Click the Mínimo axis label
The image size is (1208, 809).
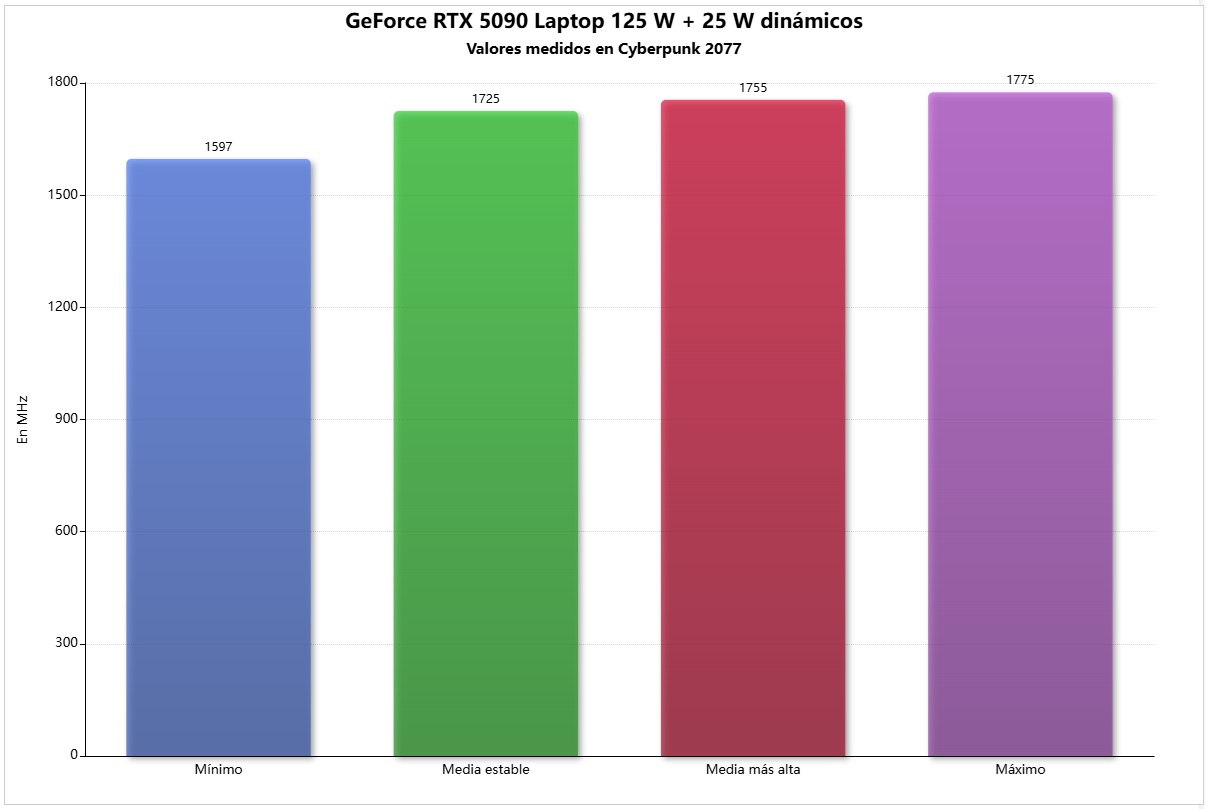coord(219,770)
